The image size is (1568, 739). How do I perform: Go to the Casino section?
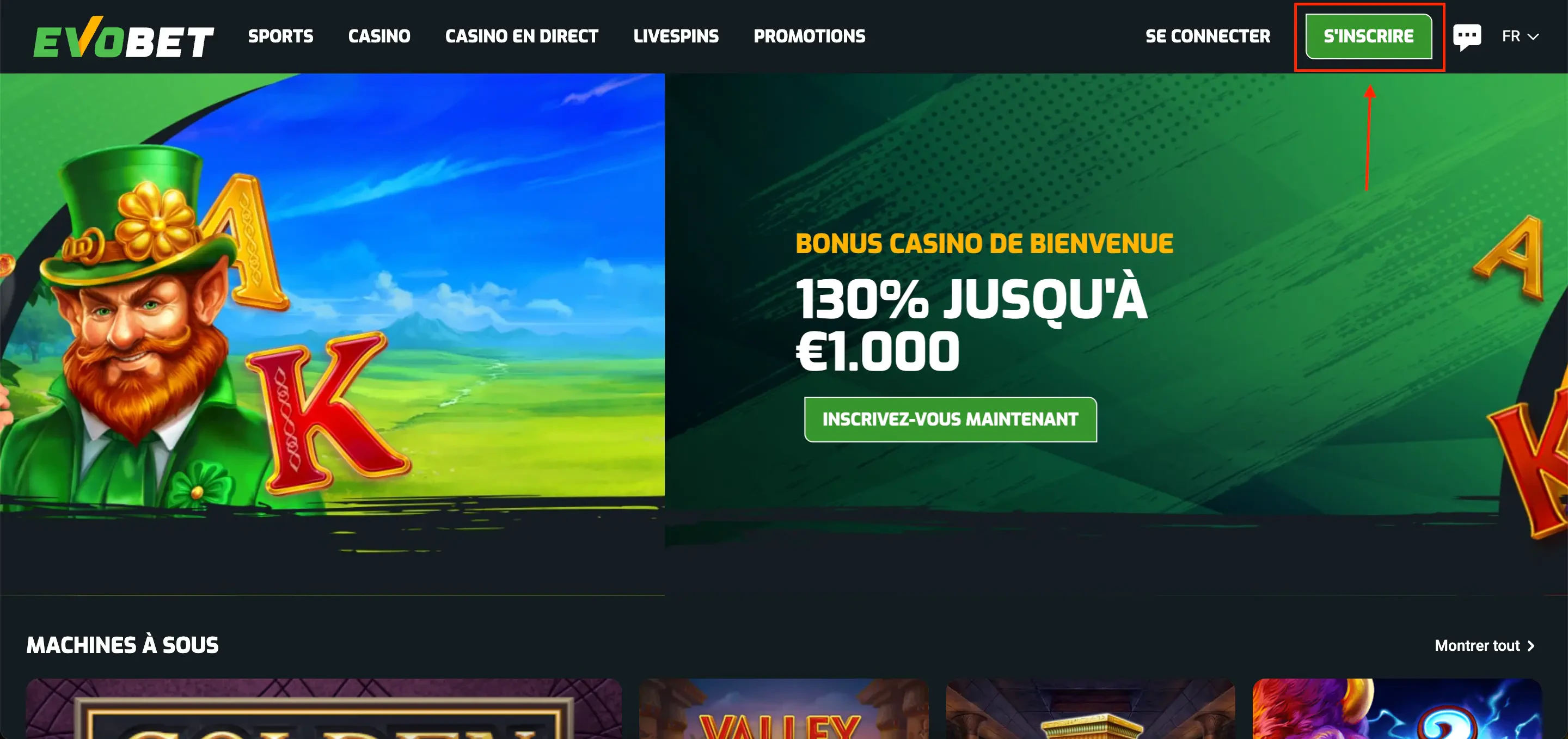pyautogui.click(x=379, y=36)
